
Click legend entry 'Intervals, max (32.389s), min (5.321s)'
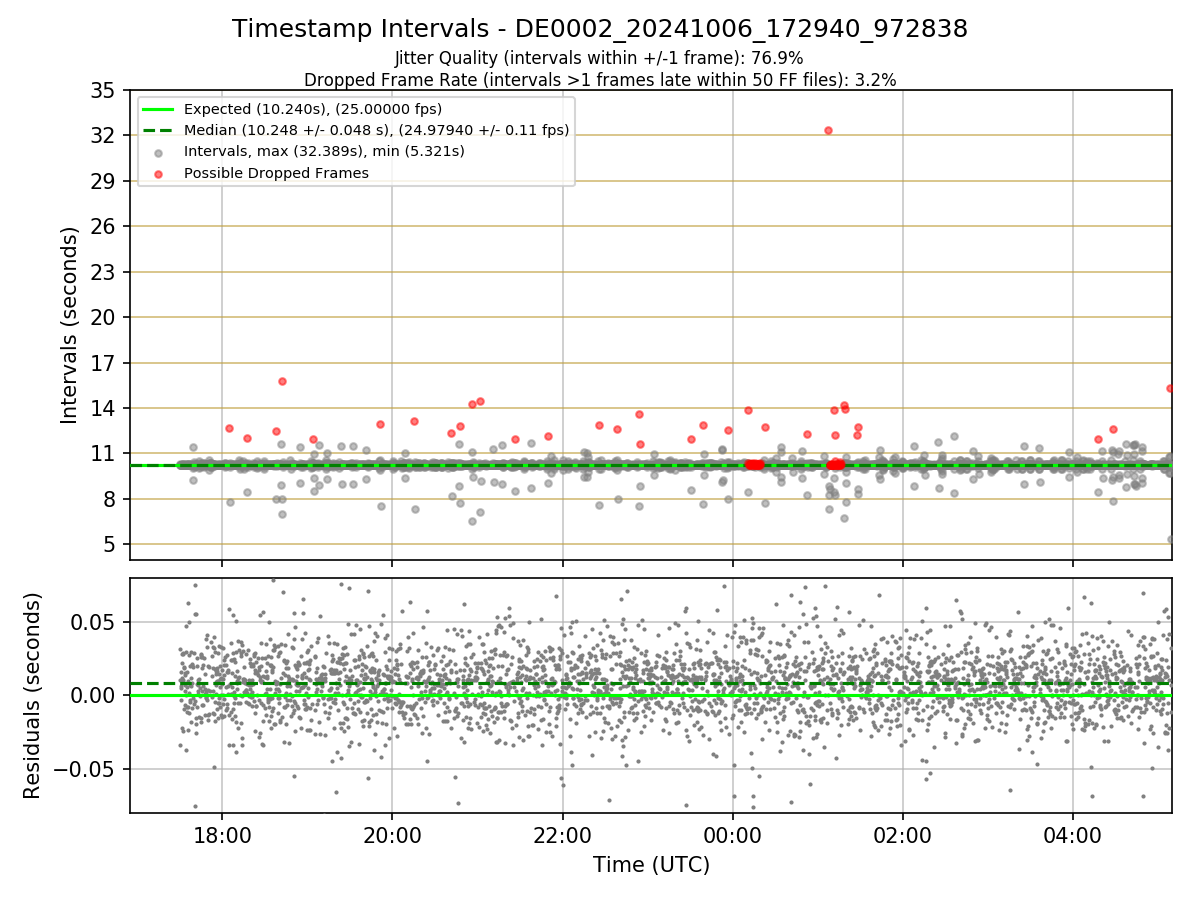[x=324, y=151]
